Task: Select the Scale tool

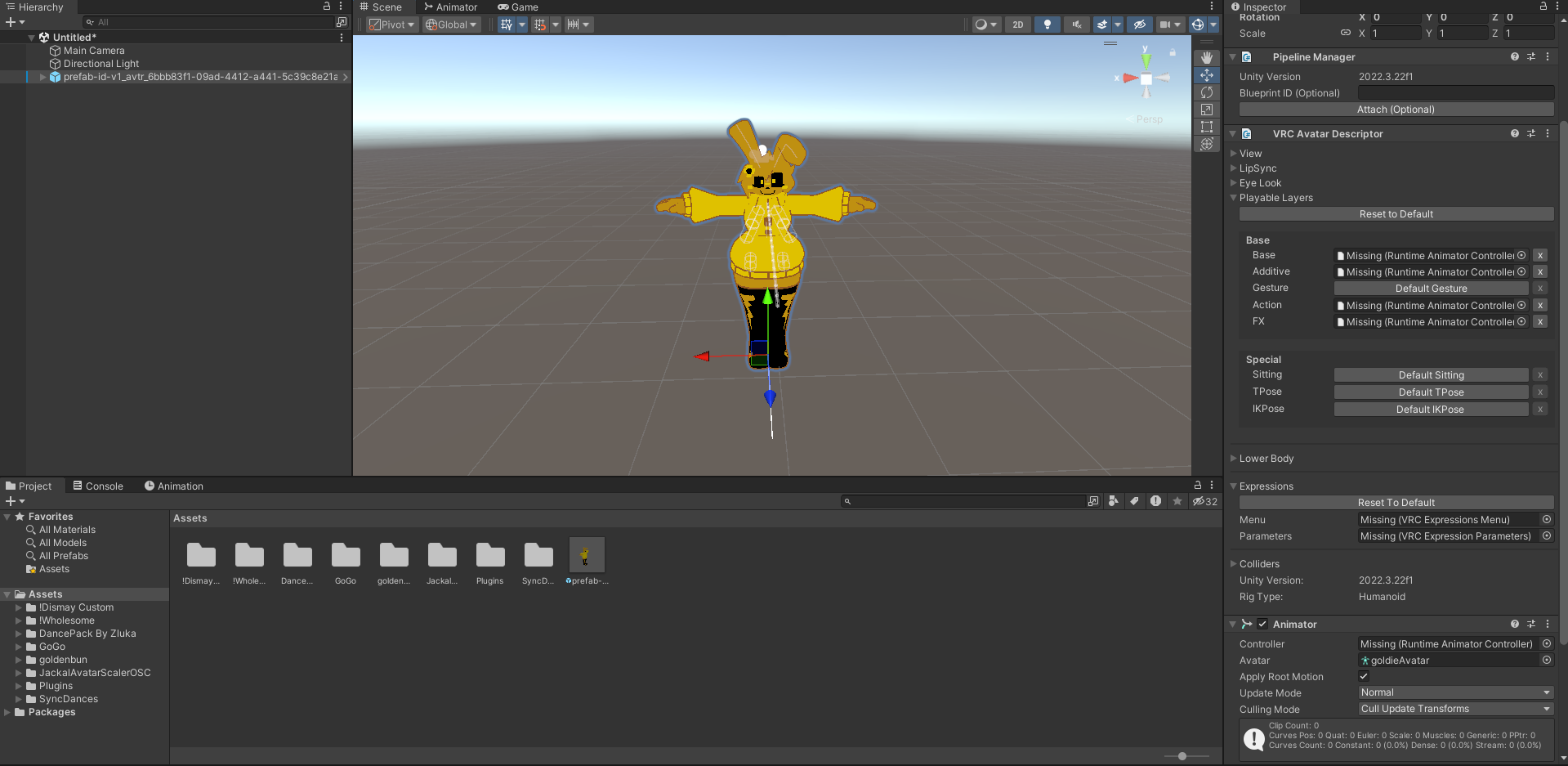Action: (x=1207, y=110)
